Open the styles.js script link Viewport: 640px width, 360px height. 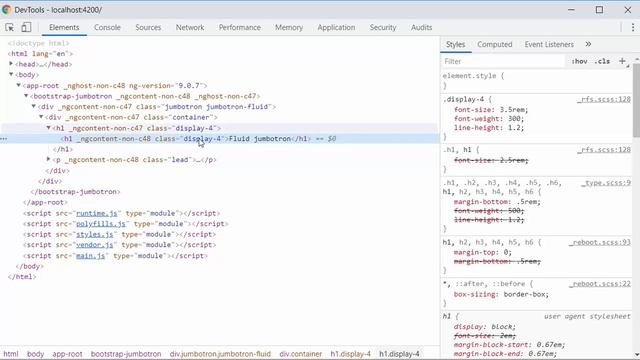pos(95,234)
